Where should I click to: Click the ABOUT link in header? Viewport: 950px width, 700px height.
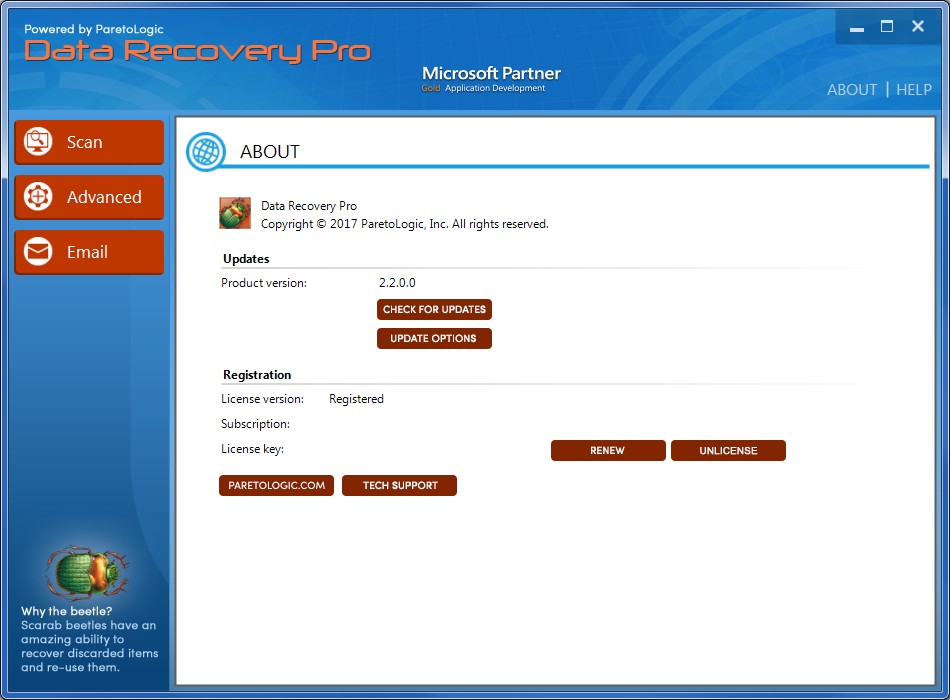pos(852,90)
